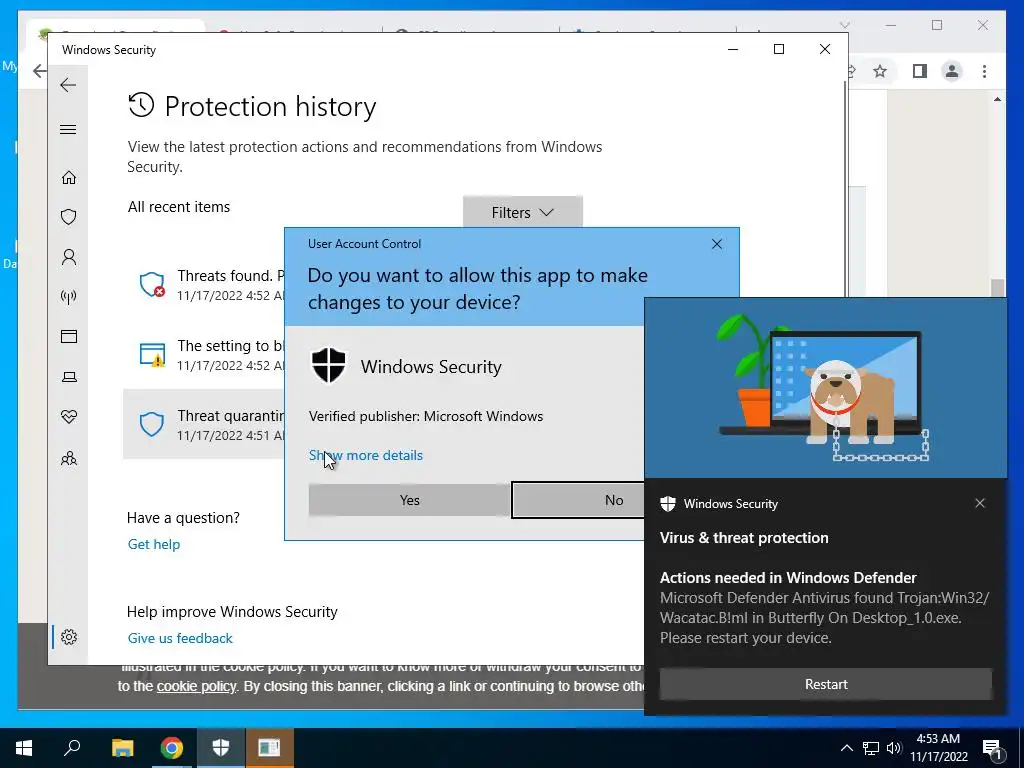Click Windows Security taskbar icon
The image size is (1024, 768).
point(221,748)
